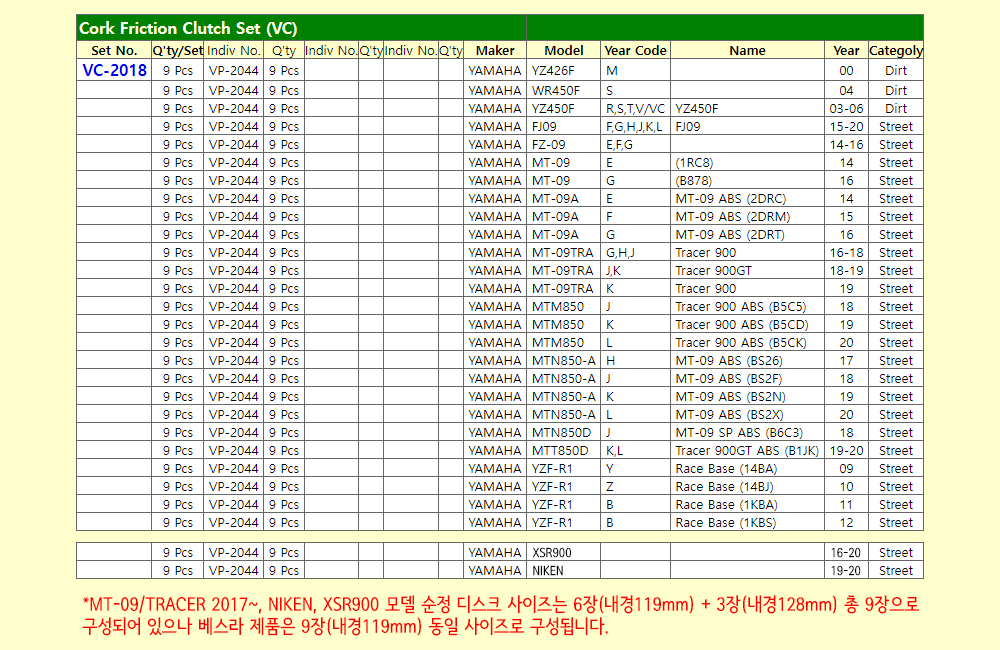Viewport: 1000px width, 650px height.
Task: Select 'MT-09 ABS (2DRM)' name
Action: pyautogui.click(x=733, y=216)
